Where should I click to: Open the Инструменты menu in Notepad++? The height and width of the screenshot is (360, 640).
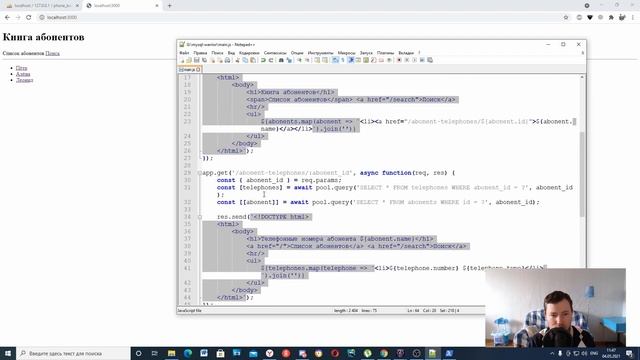tap(320, 53)
